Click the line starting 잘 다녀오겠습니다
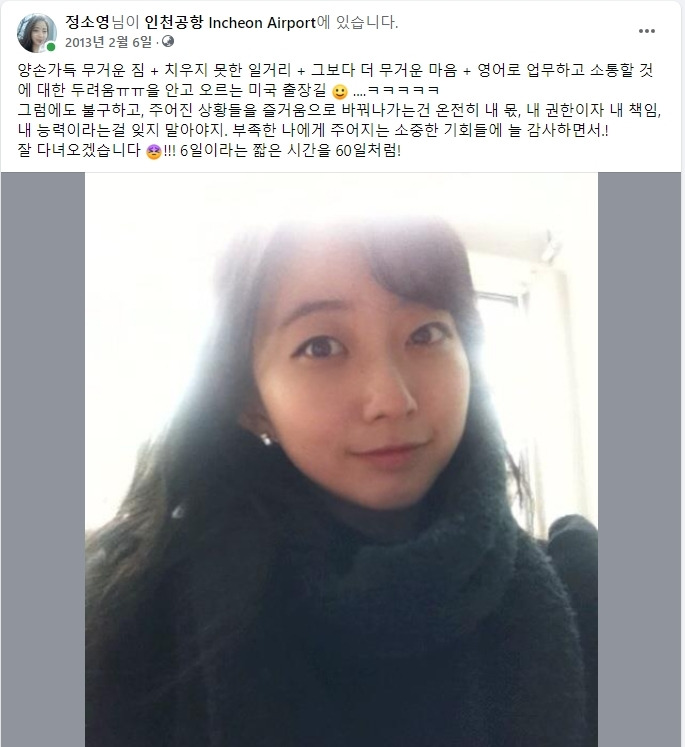Image resolution: width=685 pixels, height=747 pixels. (209, 151)
